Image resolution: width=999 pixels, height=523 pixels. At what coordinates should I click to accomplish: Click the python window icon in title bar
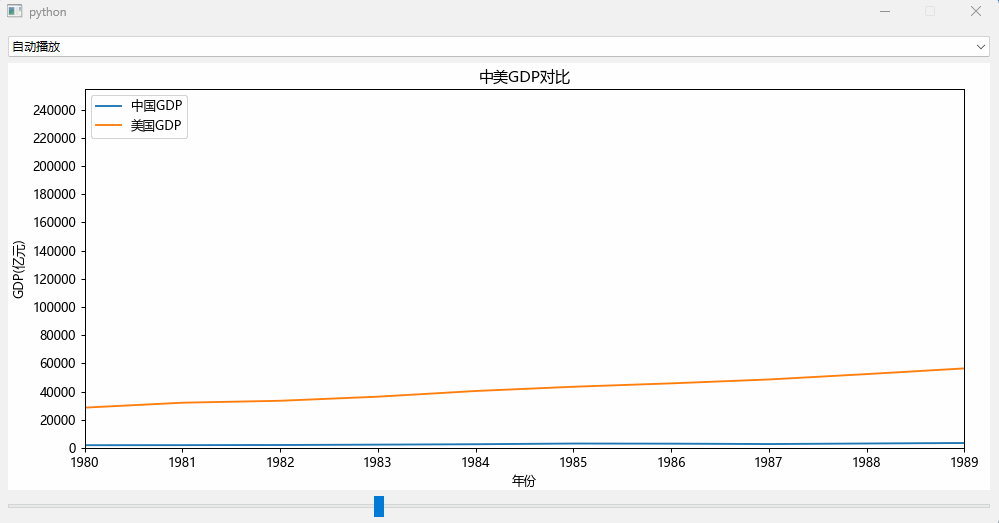pyautogui.click(x=14, y=12)
